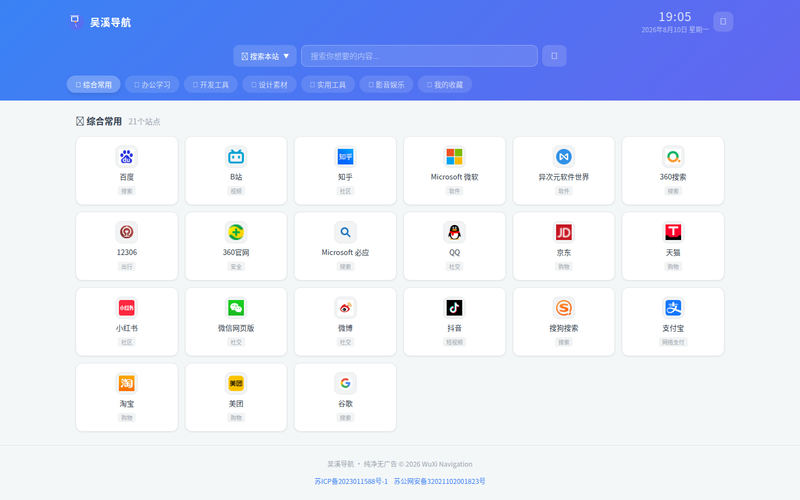Open the 搜狗搜索 icon

click(x=563, y=308)
